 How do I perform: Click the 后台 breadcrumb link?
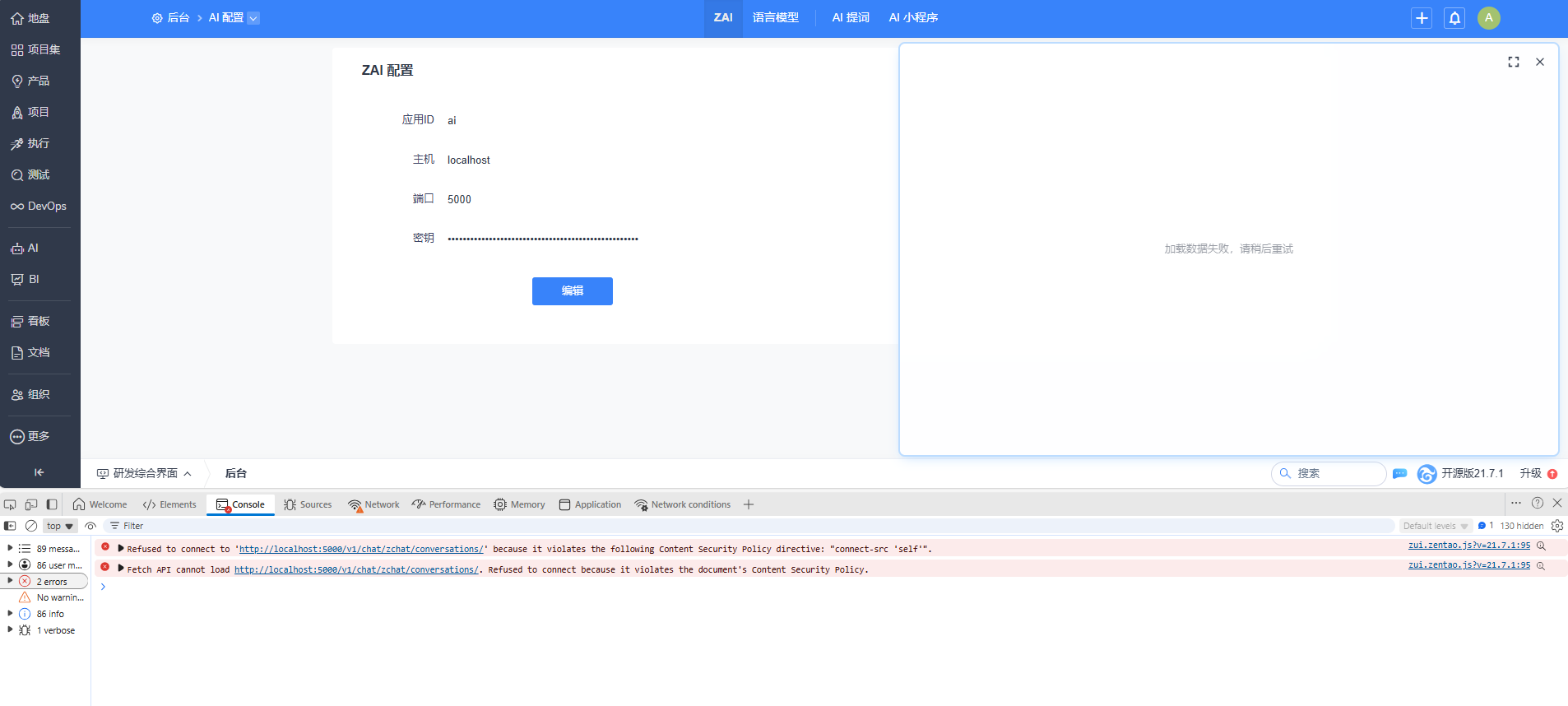[171, 18]
